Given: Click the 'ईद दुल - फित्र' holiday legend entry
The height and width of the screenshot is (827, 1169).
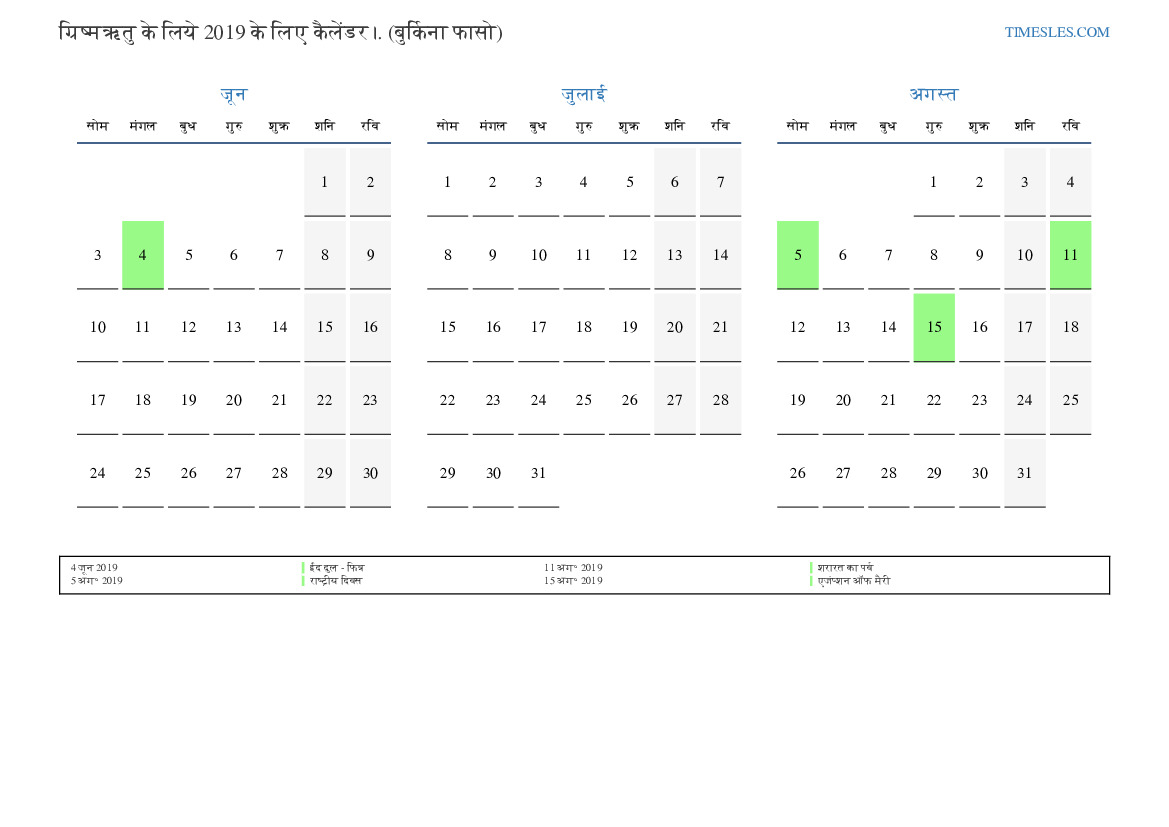Looking at the screenshot, I should coord(337,568).
